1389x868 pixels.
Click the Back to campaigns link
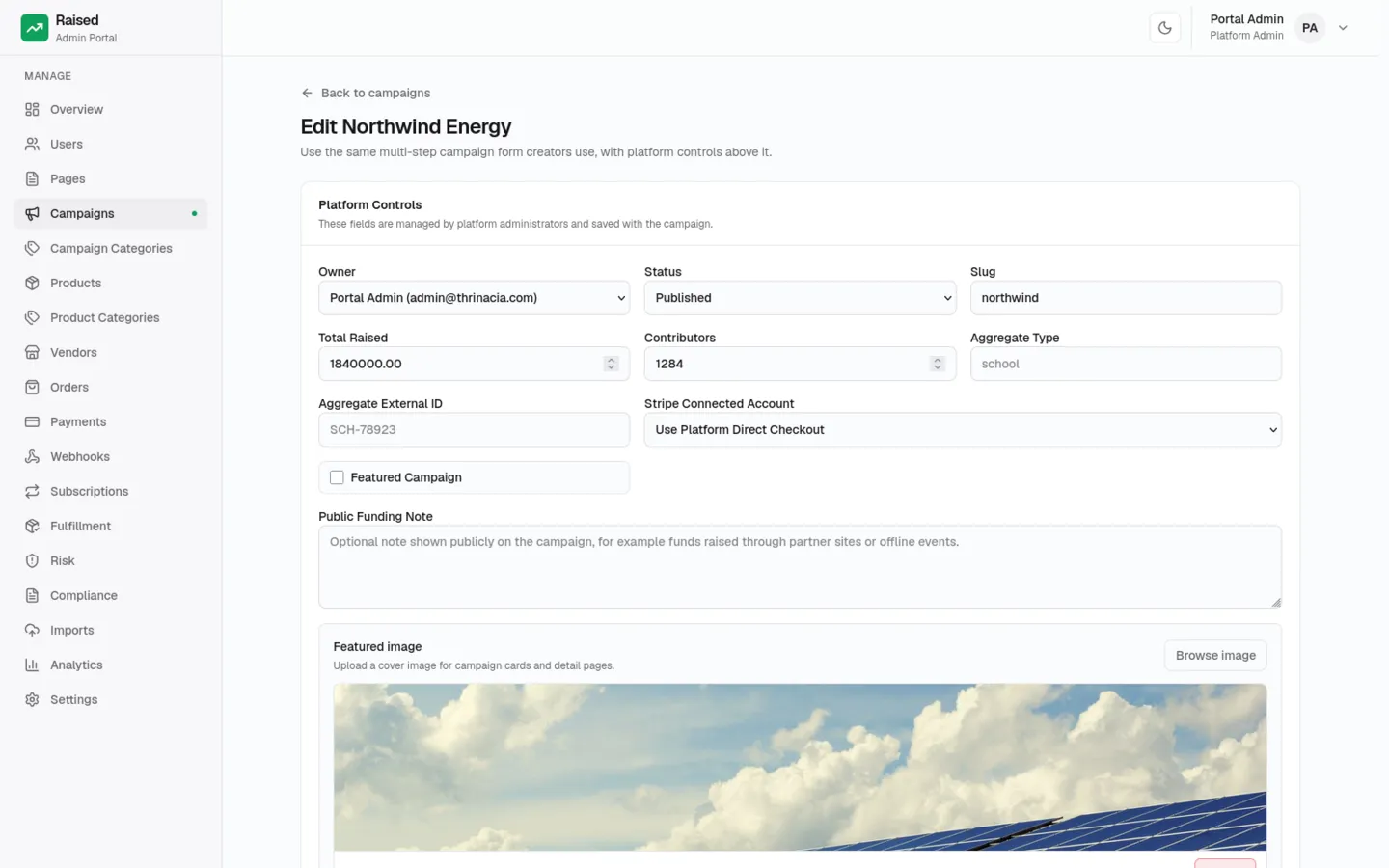pyautogui.click(x=366, y=93)
